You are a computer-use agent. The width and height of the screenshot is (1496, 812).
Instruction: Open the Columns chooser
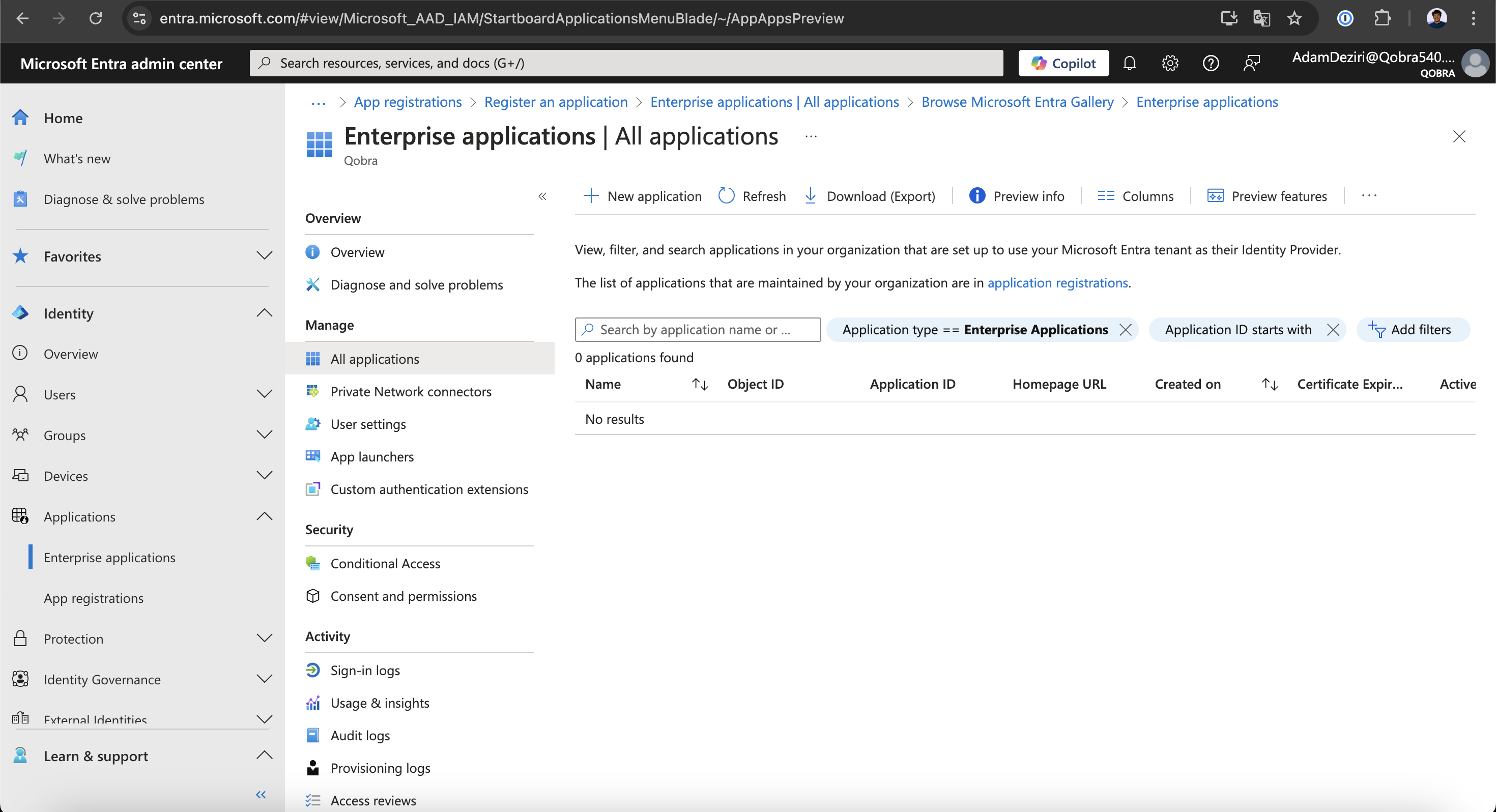pyautogui.click(x=1135, y=196)
